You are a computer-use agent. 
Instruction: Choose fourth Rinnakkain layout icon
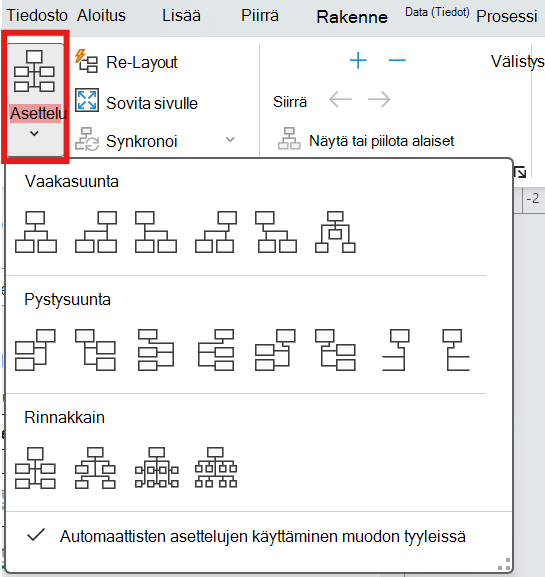click(216, 468)
